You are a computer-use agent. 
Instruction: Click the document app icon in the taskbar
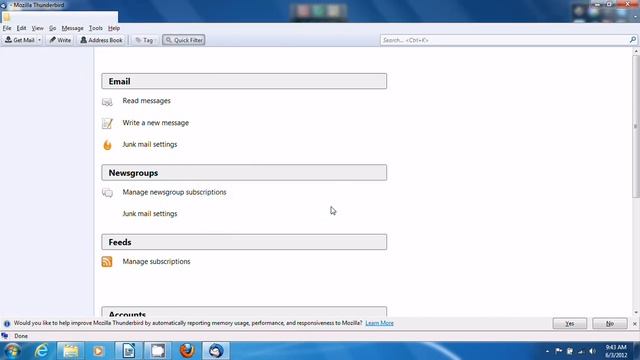point(129,351)
